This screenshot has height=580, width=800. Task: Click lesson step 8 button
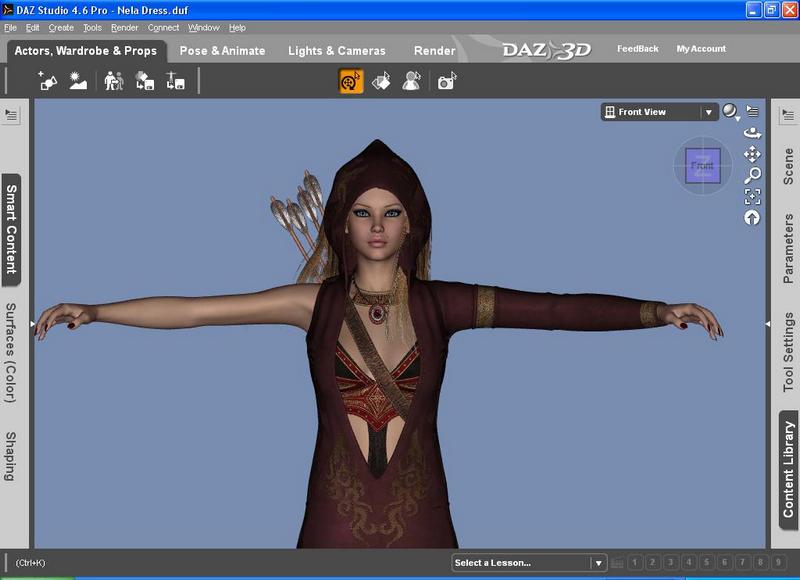760,562
